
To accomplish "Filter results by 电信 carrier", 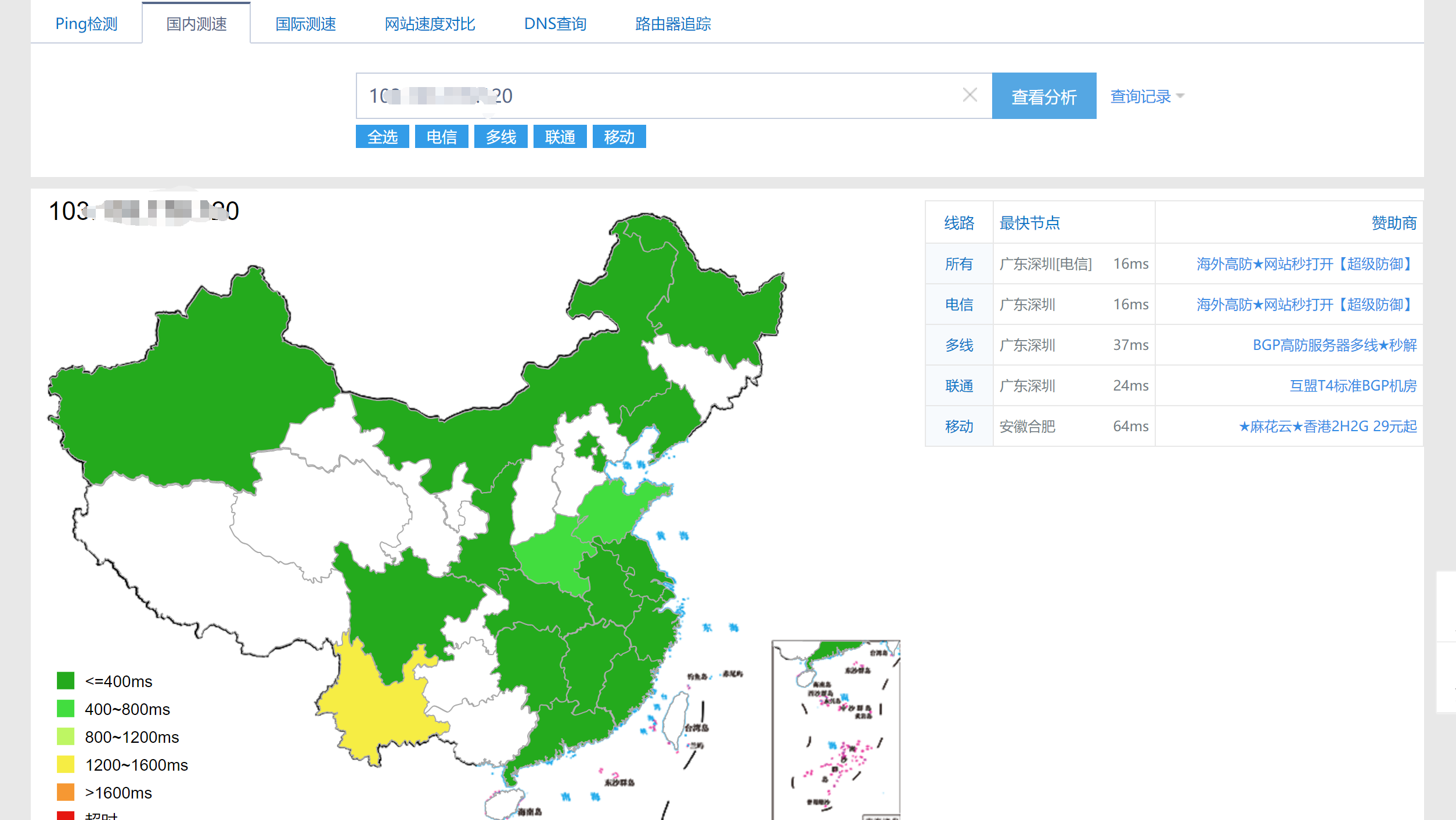I will tap(441, 137).
